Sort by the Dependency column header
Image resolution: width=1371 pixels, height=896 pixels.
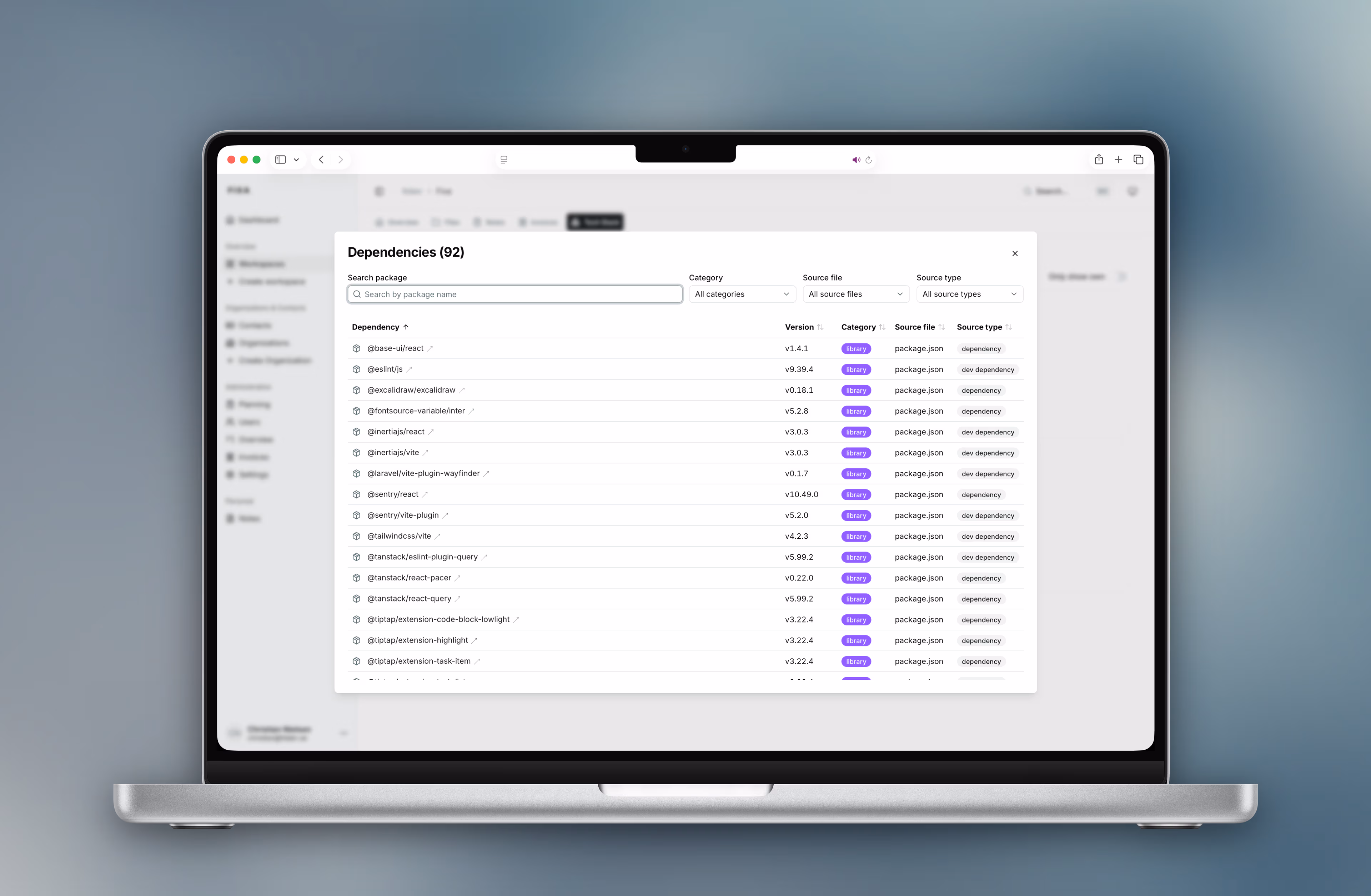(x=380, y=327)
